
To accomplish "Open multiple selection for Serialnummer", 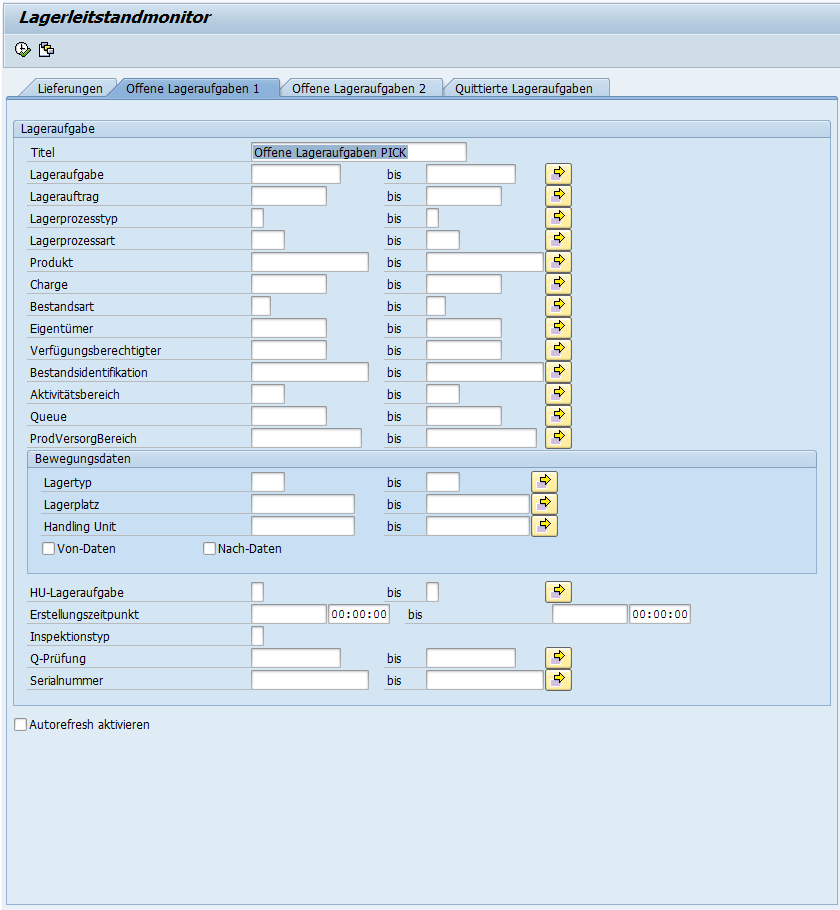I will (558, 680).
